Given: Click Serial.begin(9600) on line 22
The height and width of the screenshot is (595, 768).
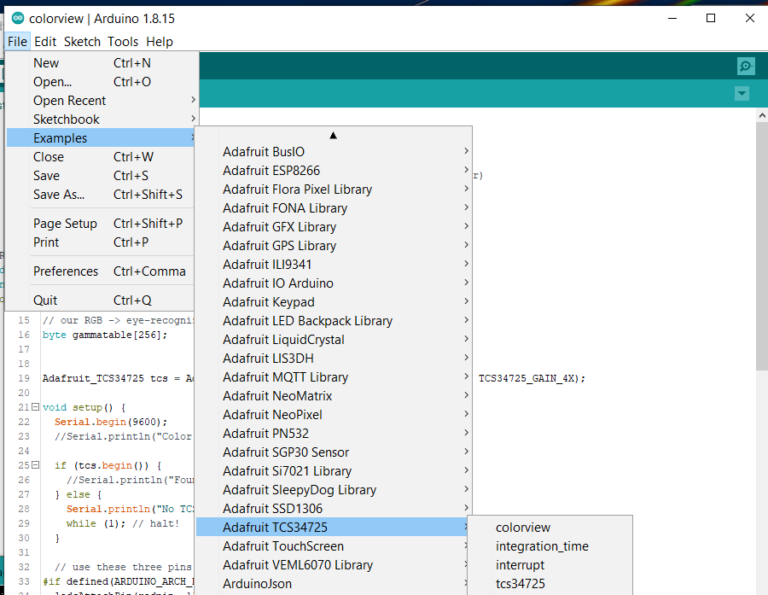Looking at the screenshot, I should (x=111, y=422).
